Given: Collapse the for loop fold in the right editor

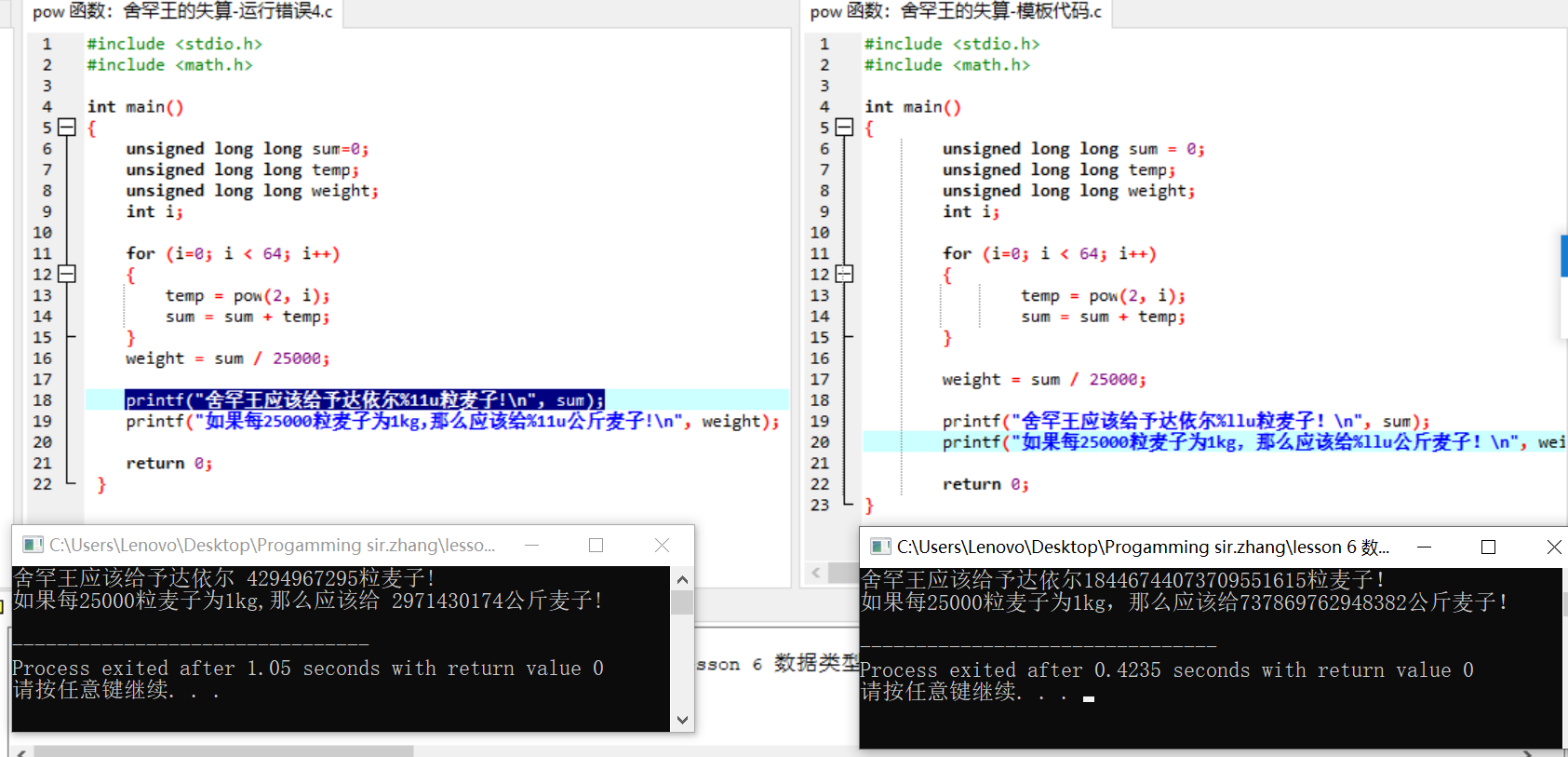Looking at the screenshot, I should (844, 274).
